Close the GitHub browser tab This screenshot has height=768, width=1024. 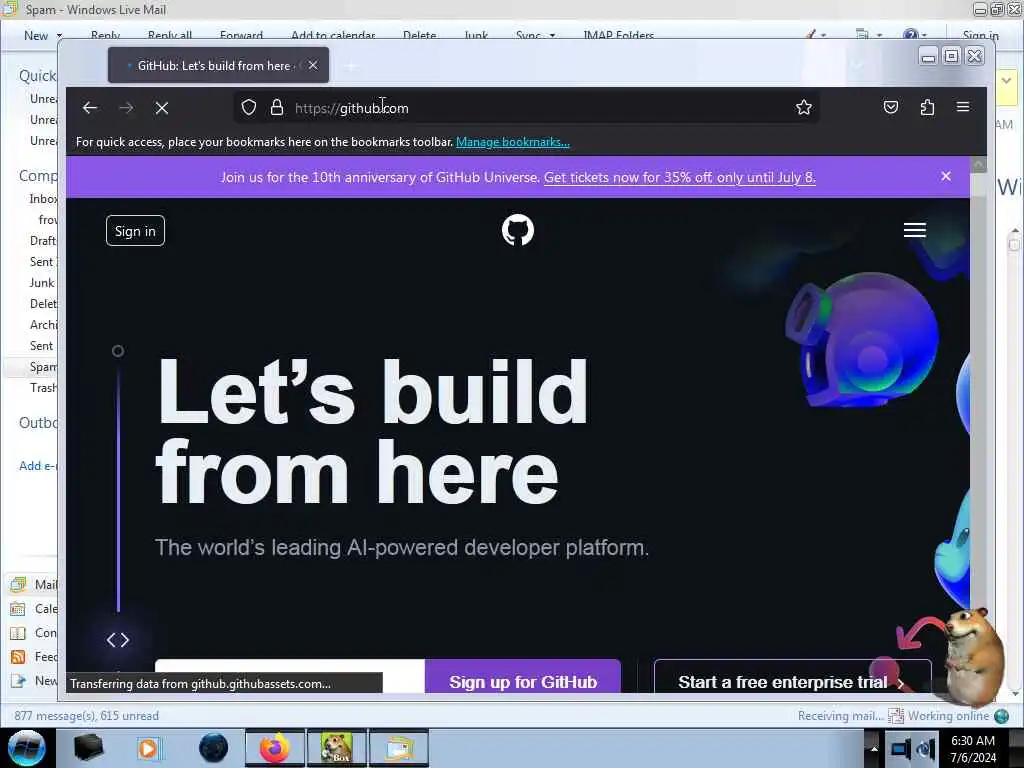point(313,65)
